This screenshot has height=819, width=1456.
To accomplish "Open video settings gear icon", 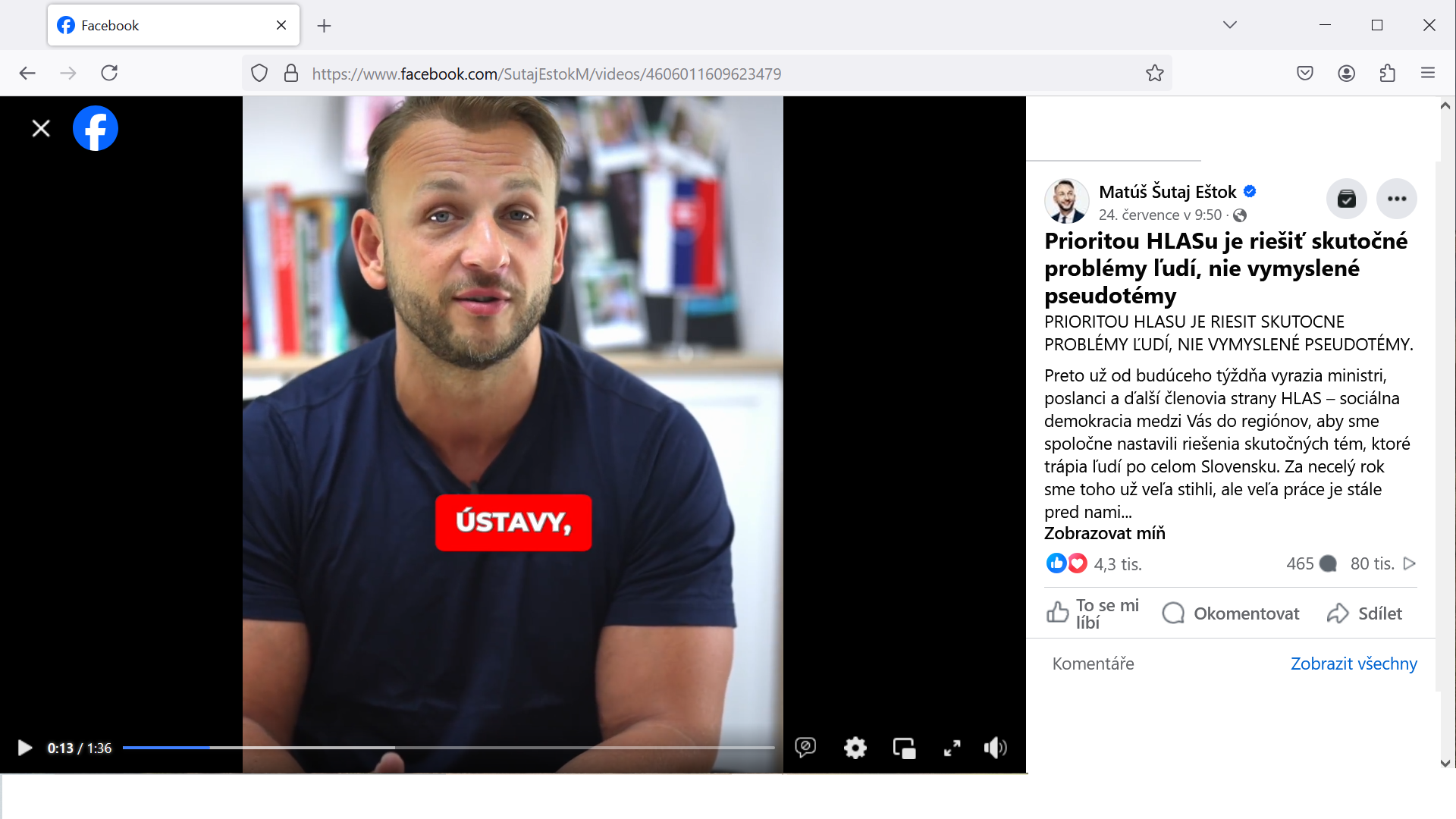I will pos(855,748).
